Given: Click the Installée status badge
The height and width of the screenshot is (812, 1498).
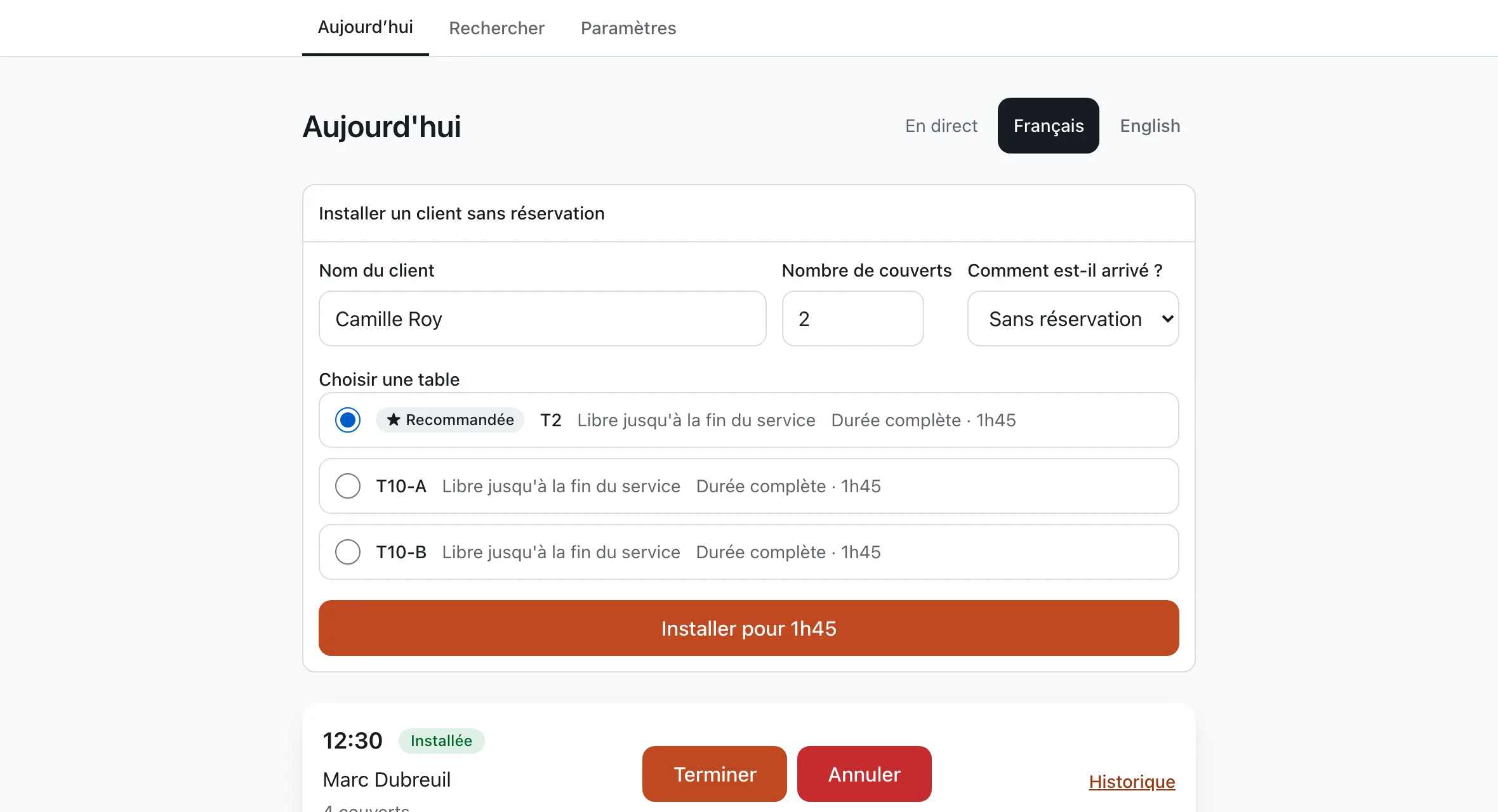Looking at the screenshot, I should 441,741.
